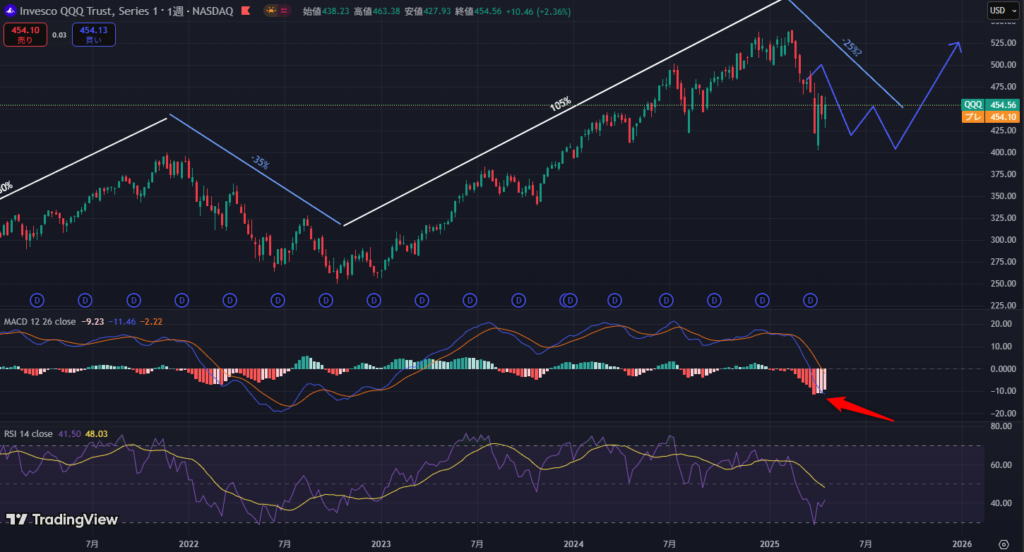1024x552 pixels.
Task: Click the 80.00 RSI axis label
Action: [1001, 426]
